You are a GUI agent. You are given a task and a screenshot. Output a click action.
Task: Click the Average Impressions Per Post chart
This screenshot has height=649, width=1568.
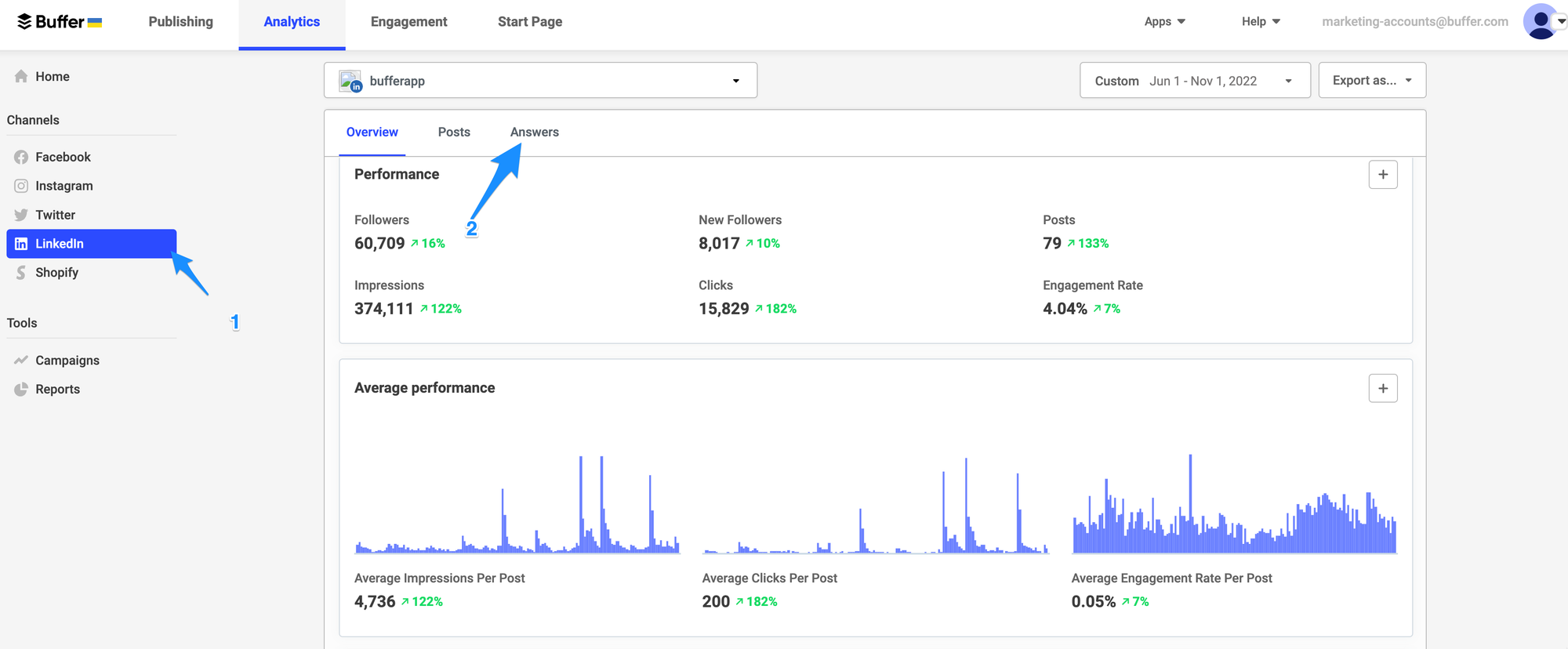pos(517,503)
